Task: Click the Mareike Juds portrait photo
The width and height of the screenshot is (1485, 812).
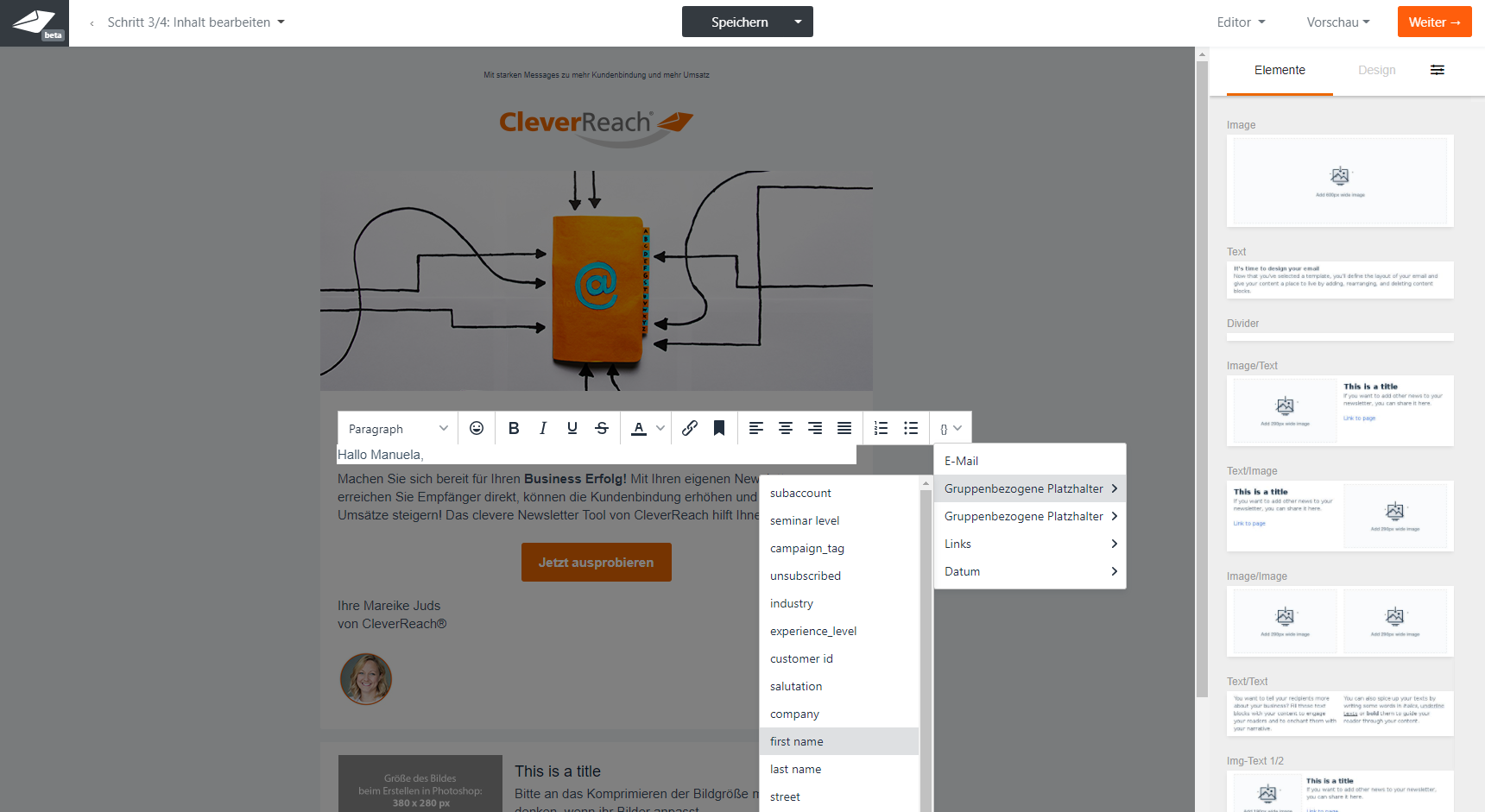Action: click(366, 679)
